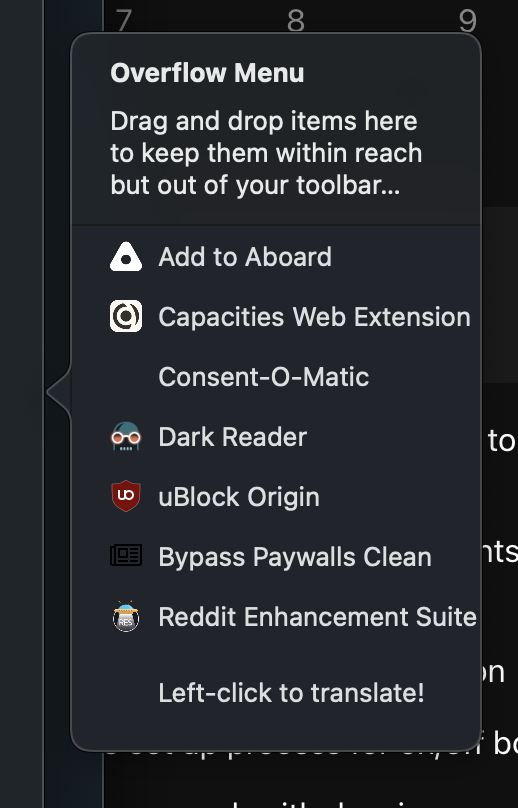518x808 pixels.
Task: Open the Consent-O-Matic extension
Action: [263, 377]
